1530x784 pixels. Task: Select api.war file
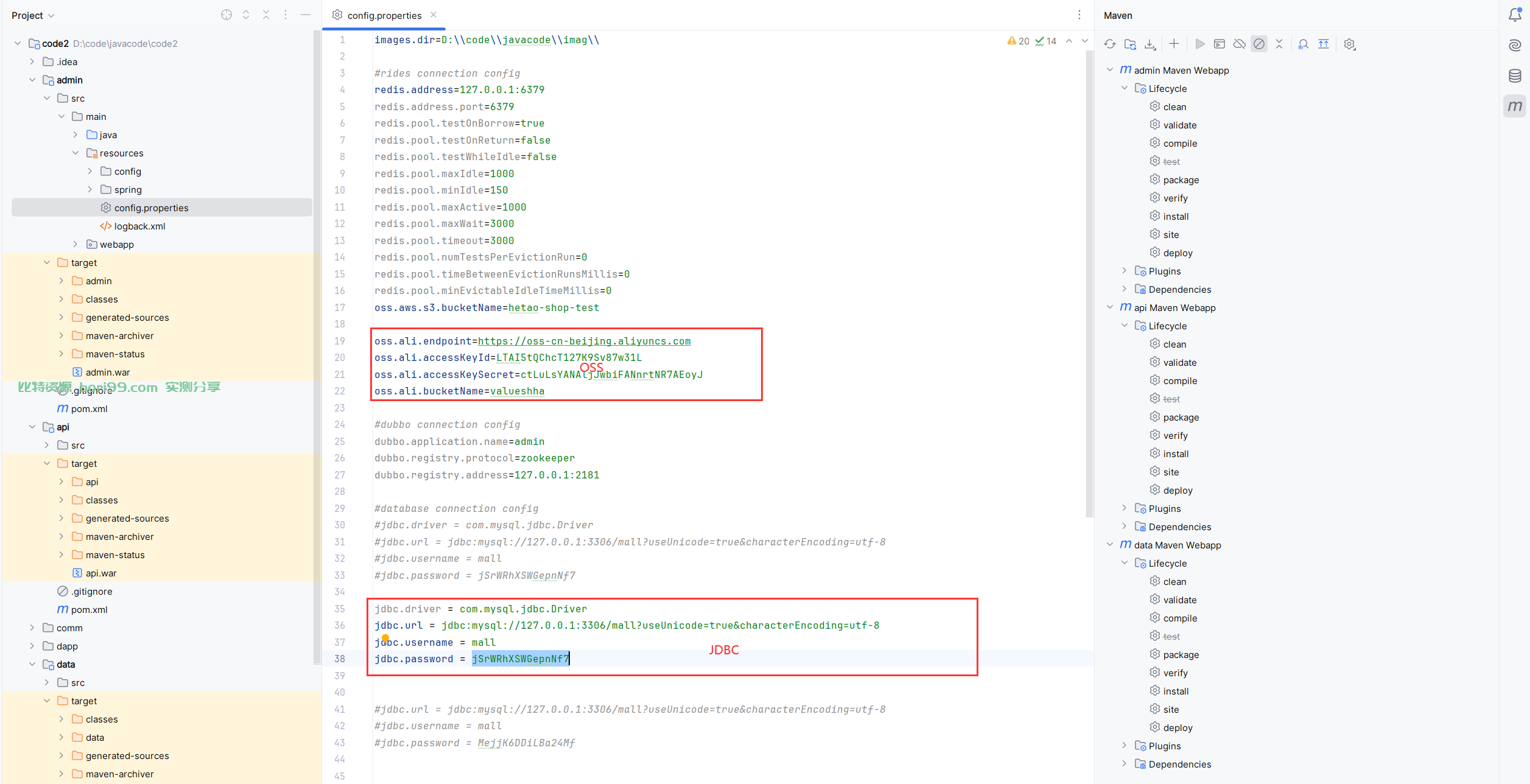pos(101,573)
